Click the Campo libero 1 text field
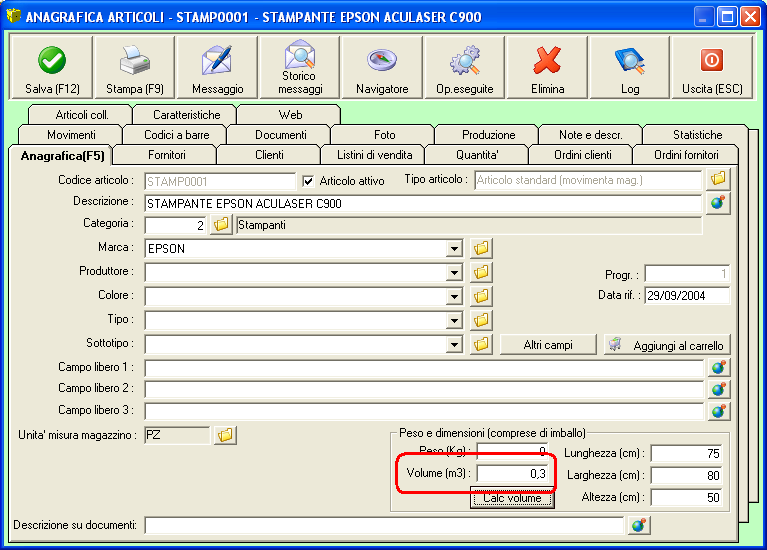This screenshot has height=550, width=767. coord(424,368)
